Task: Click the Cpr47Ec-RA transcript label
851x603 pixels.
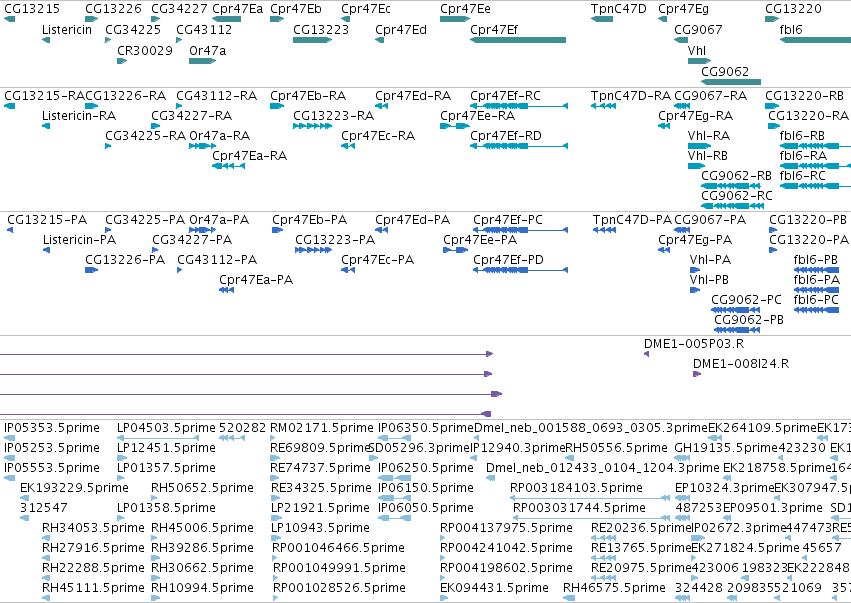Action: 378,136
